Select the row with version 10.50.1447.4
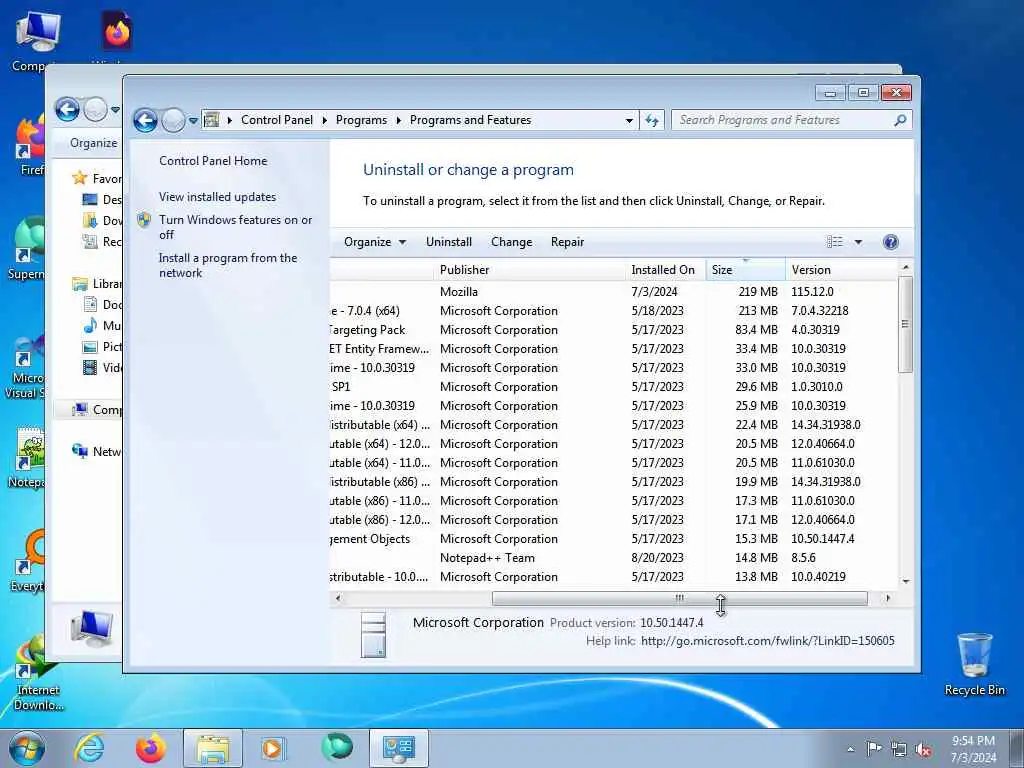 614,539
